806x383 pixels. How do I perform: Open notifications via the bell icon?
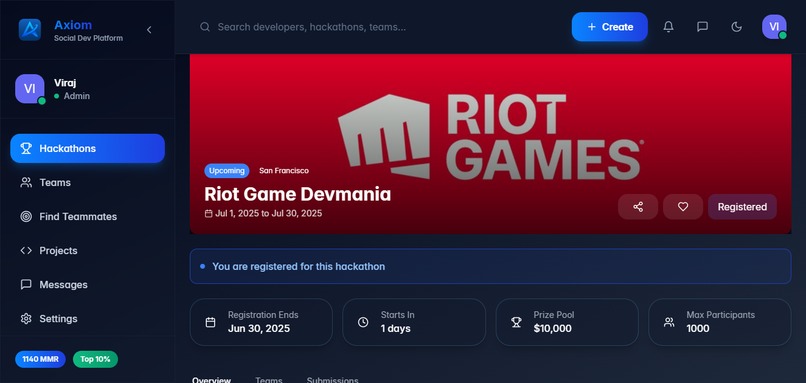click(x=668, y=27)
